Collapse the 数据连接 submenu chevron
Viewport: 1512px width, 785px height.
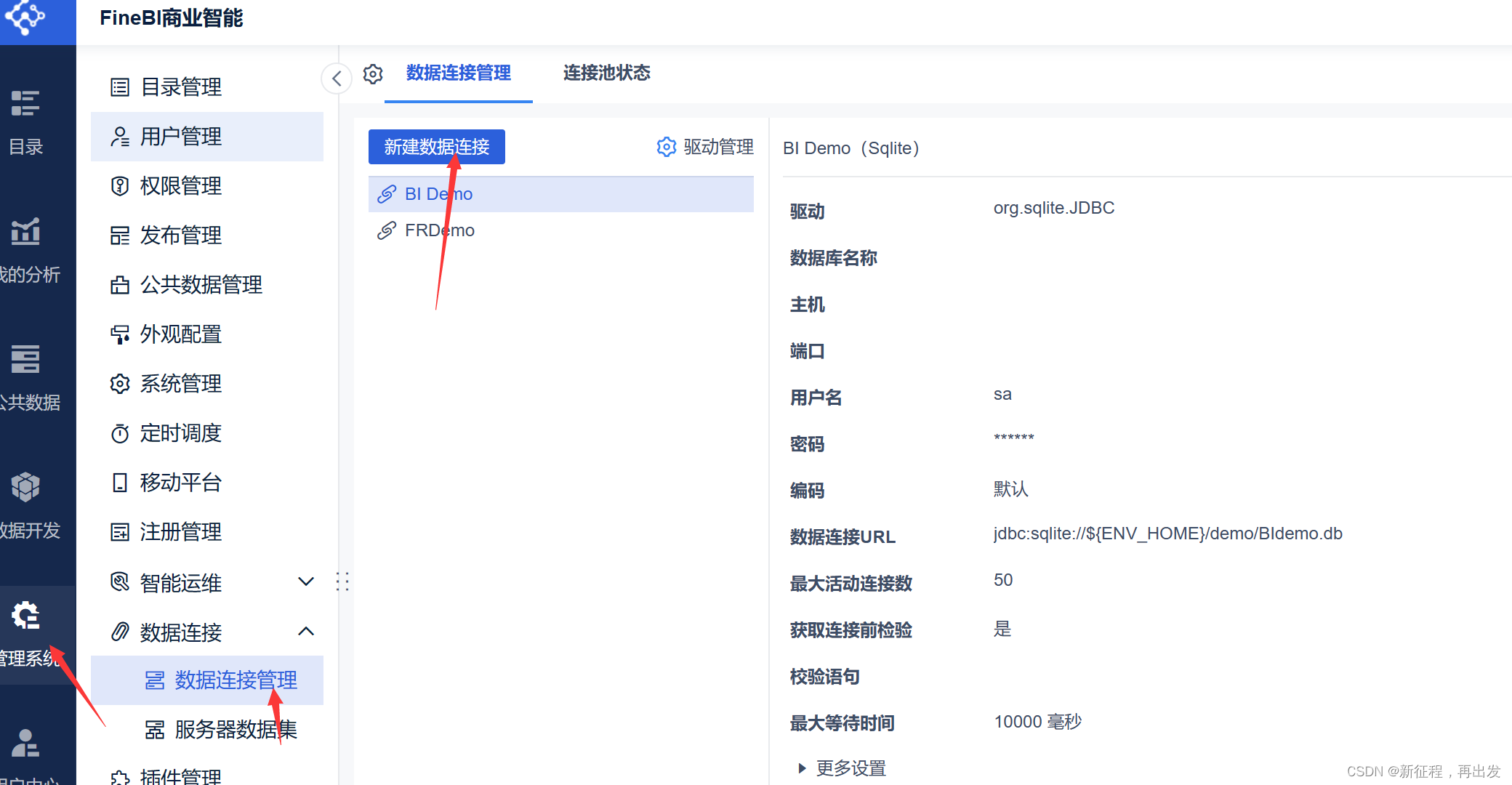click(x=306, y=632)
